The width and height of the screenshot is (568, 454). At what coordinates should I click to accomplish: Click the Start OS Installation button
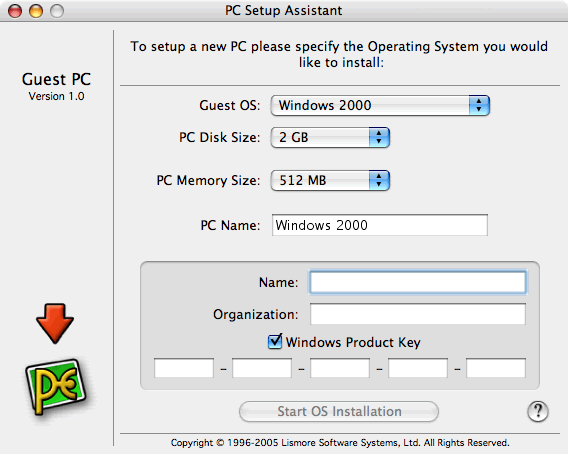339,412
